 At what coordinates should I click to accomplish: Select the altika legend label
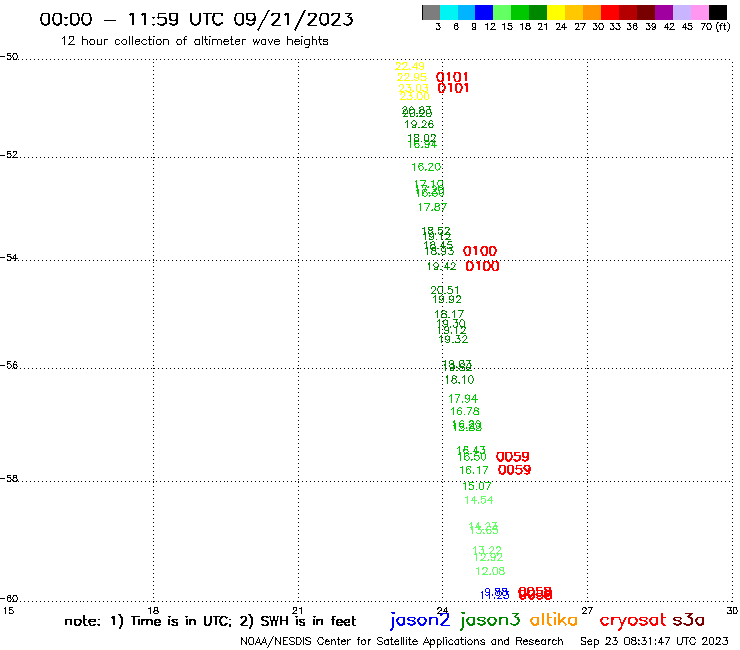tap(554, 619)
